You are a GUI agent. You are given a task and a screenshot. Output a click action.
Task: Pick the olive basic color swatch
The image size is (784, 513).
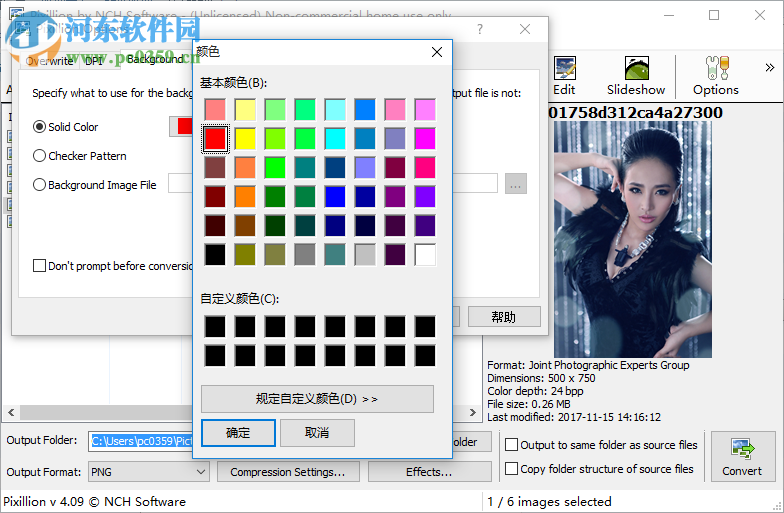246,254
